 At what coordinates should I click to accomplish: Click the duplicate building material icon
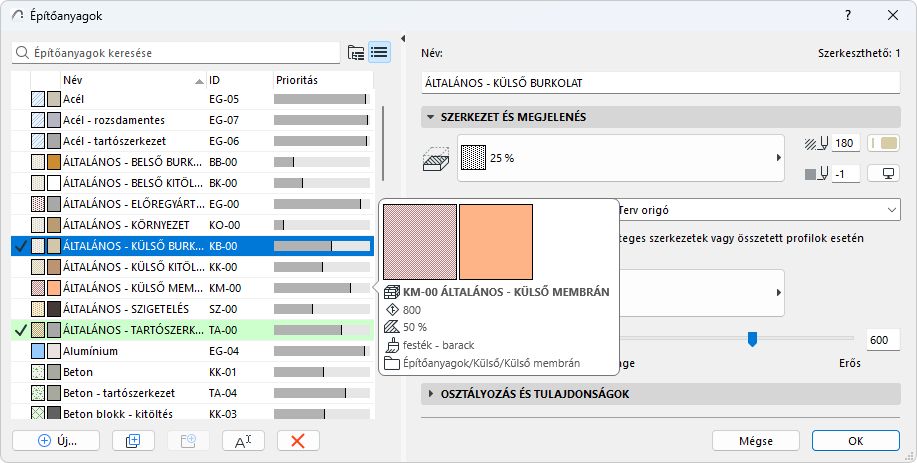coord(133,441)
